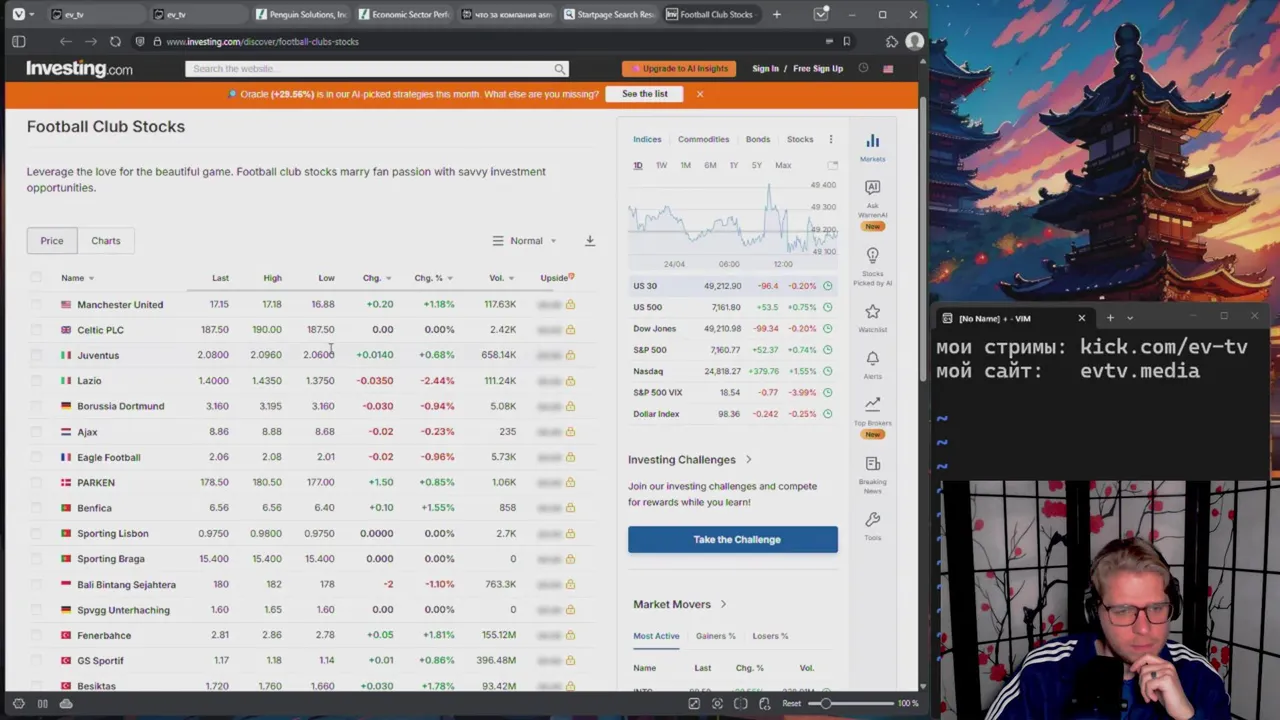The image size is (1280, 720).
Task: Open the Sporting Lisbon stock link
Action: (x=113, y=533)
